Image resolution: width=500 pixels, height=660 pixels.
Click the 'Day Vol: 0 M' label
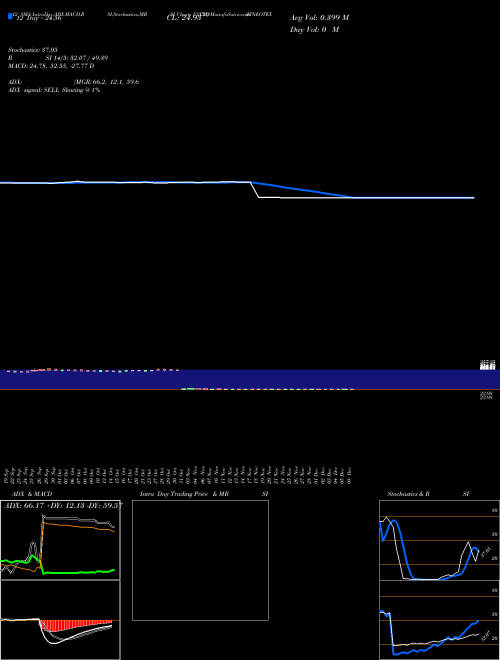click(314, 30)
